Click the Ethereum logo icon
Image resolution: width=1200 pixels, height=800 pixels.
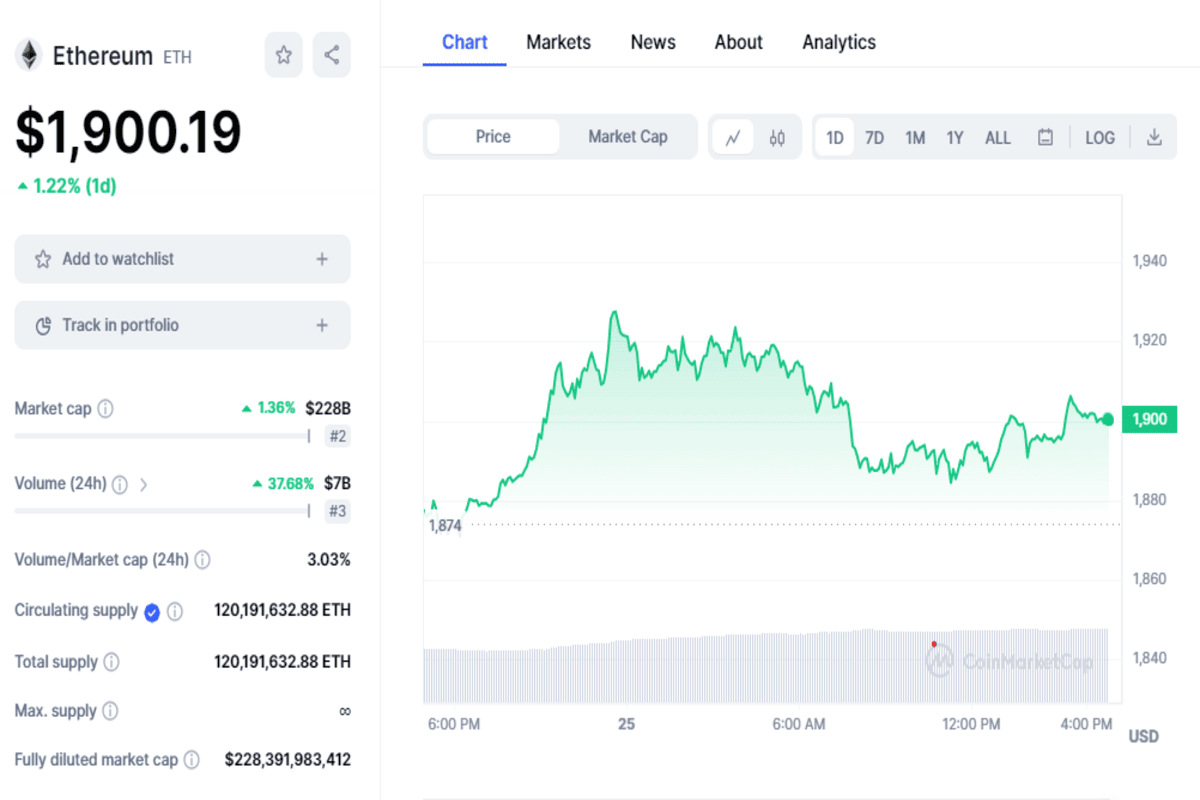[x=28, y=55]
